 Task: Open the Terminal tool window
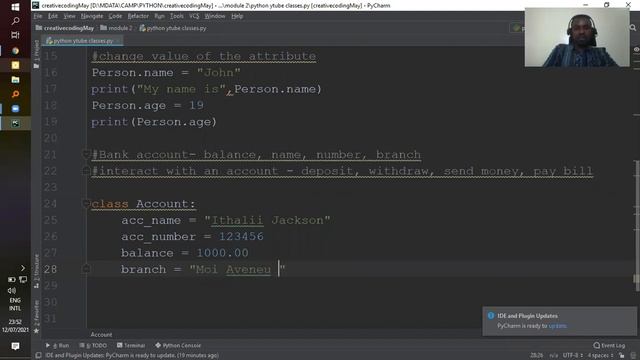pyautogui.click(x=131, y=345)
